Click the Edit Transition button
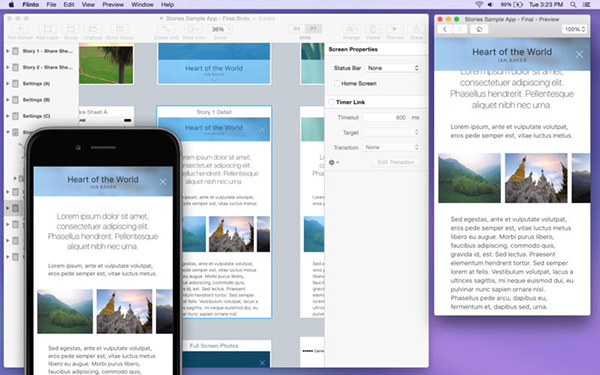This screenshot has height=375, width=600. (396, 162)
